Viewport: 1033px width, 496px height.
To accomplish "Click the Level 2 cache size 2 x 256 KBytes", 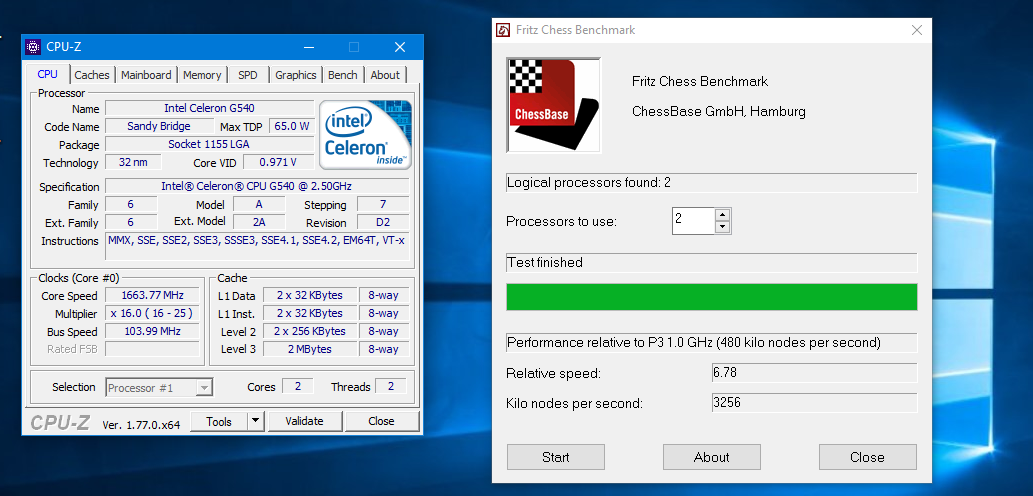I will [x=310, y=331].
